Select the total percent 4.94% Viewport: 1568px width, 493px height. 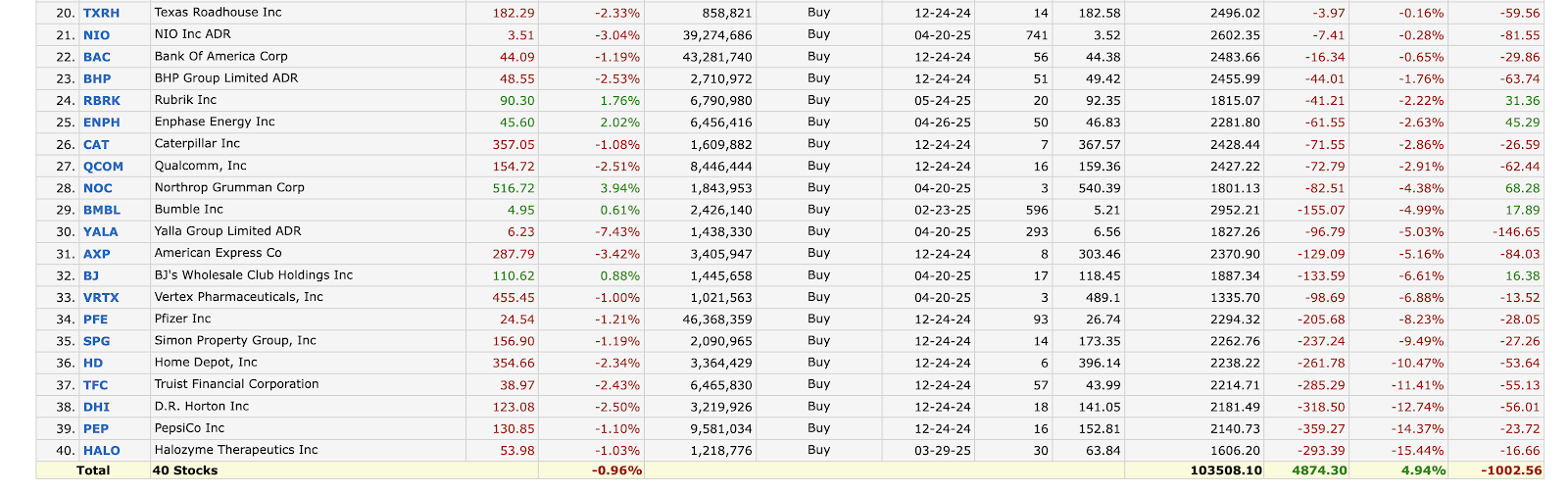click(1423, 470)
